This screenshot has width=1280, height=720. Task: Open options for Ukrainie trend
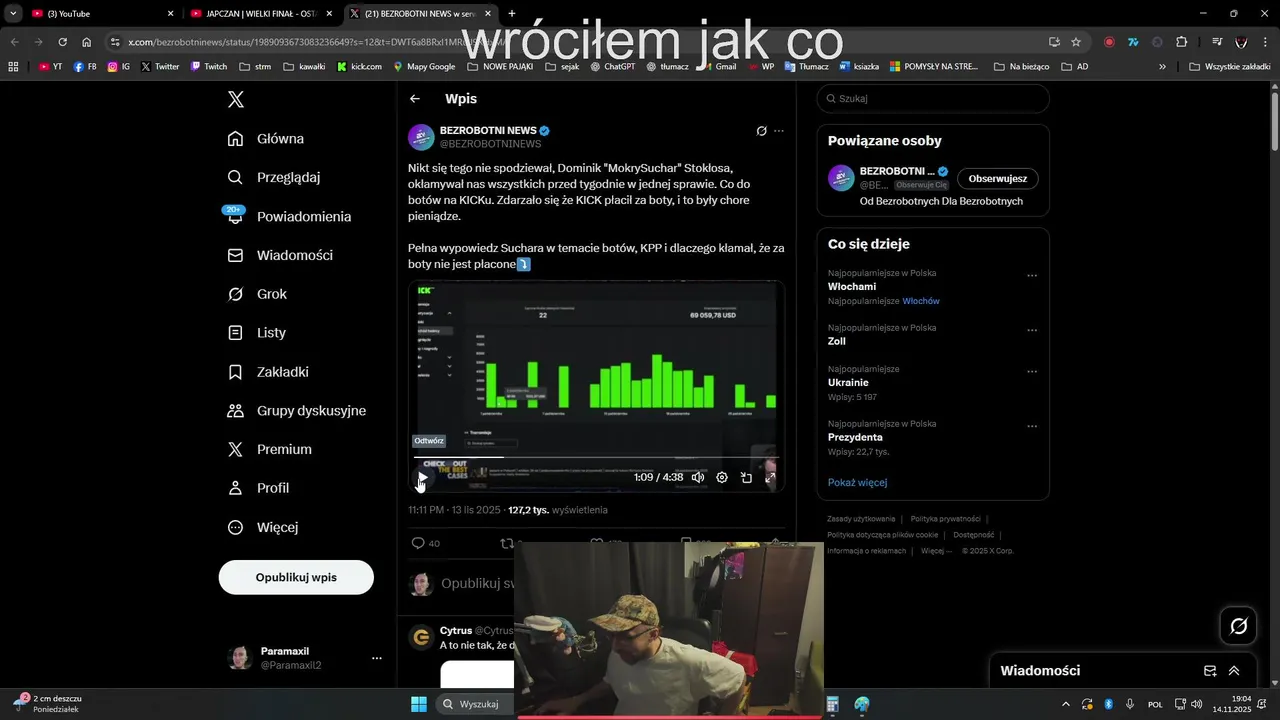[1032, 372]
